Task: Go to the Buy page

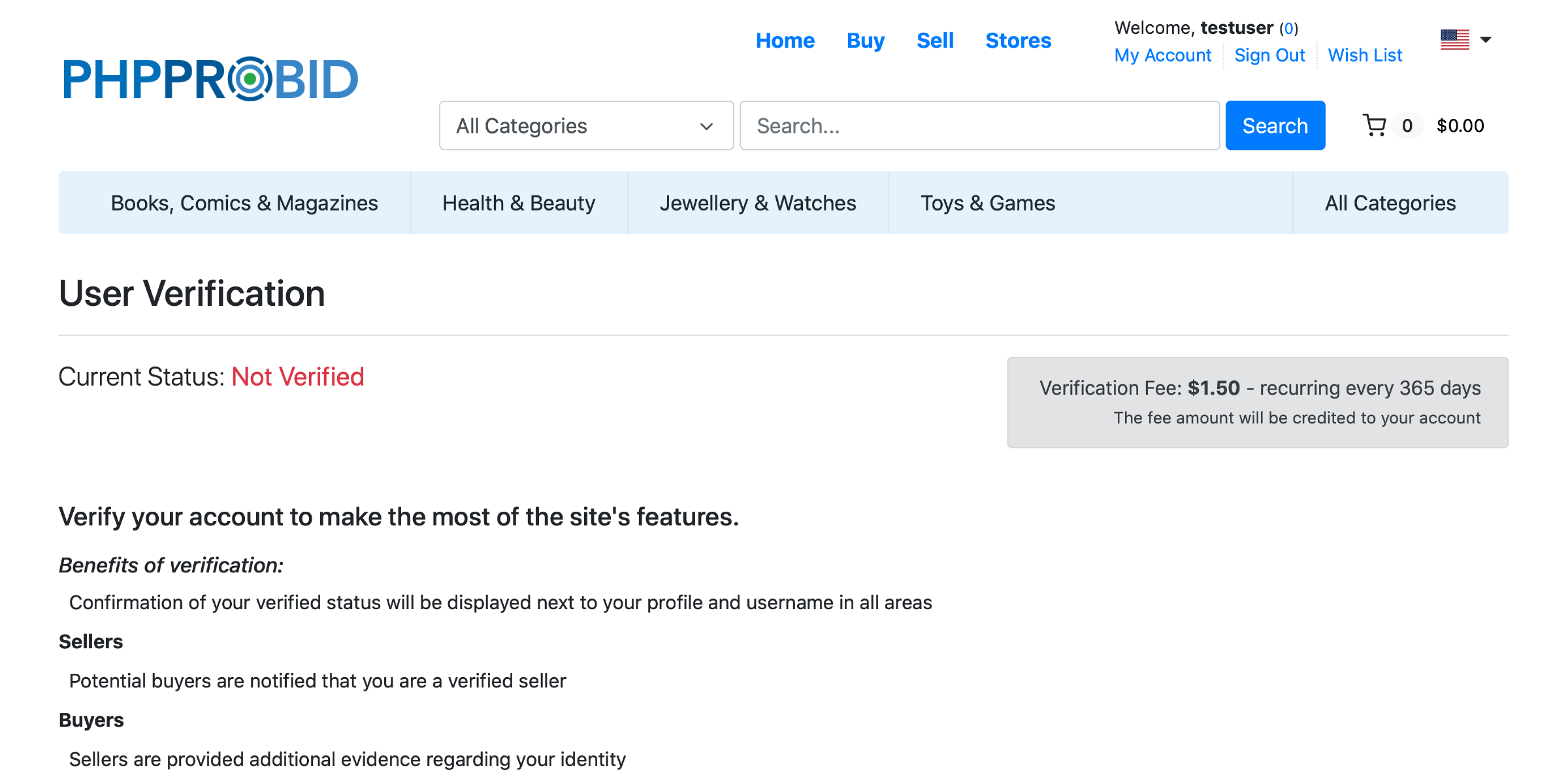Action: point(865,41)
